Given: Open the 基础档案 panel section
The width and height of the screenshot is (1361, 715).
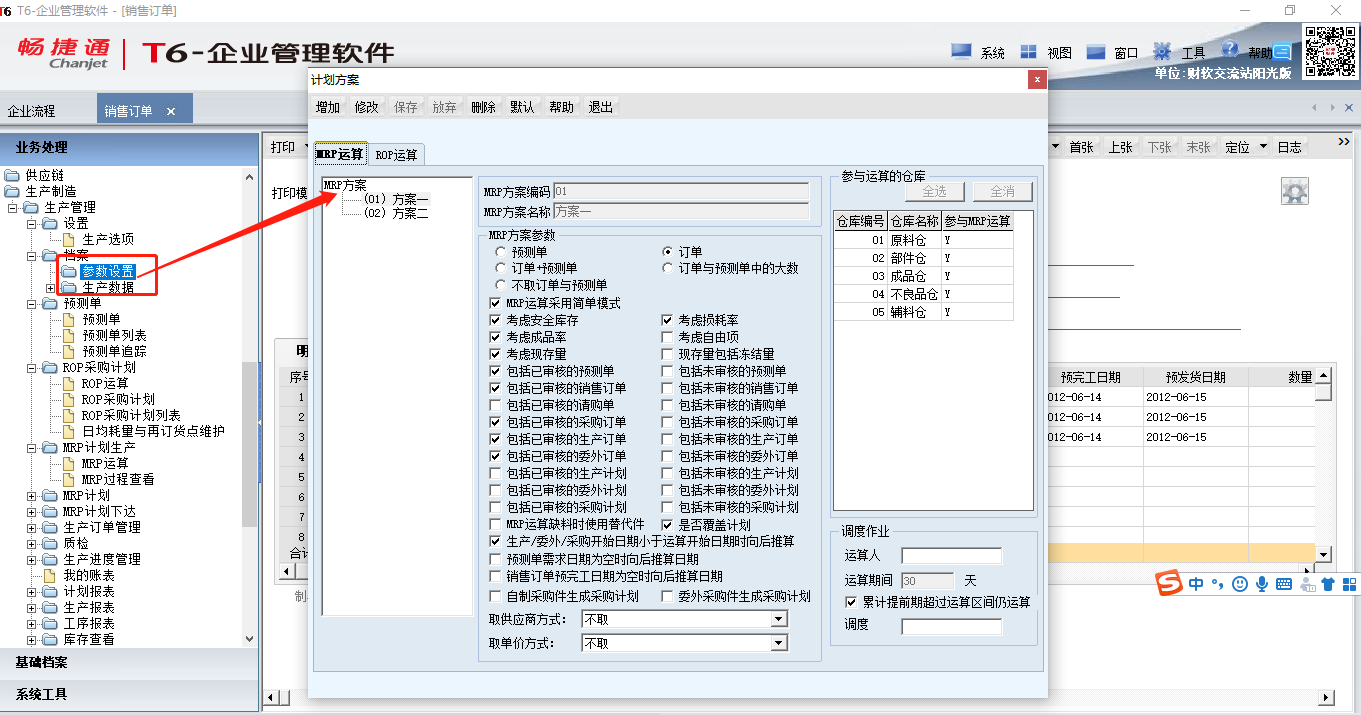Looking at the screenshot, I should coord(129,662).
